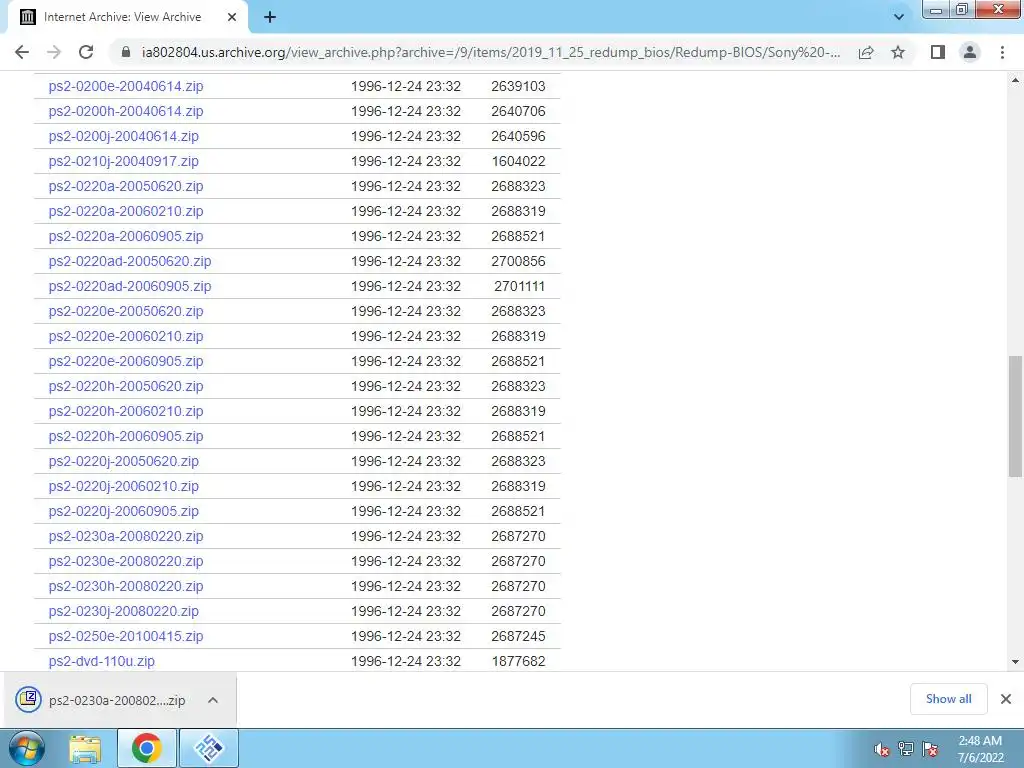Screen dimensions: 1024x768
Task: Download ps2-0250e-20100415.zip
Action: tap(125, 636)
